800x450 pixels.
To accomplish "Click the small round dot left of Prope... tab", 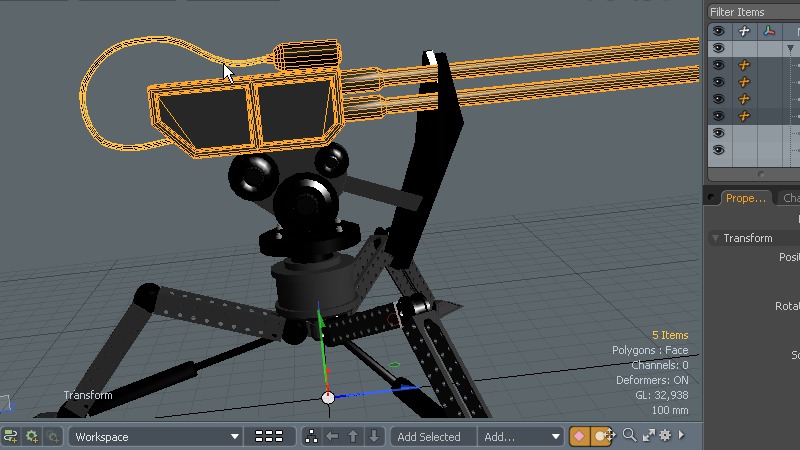I will (711, 197).
